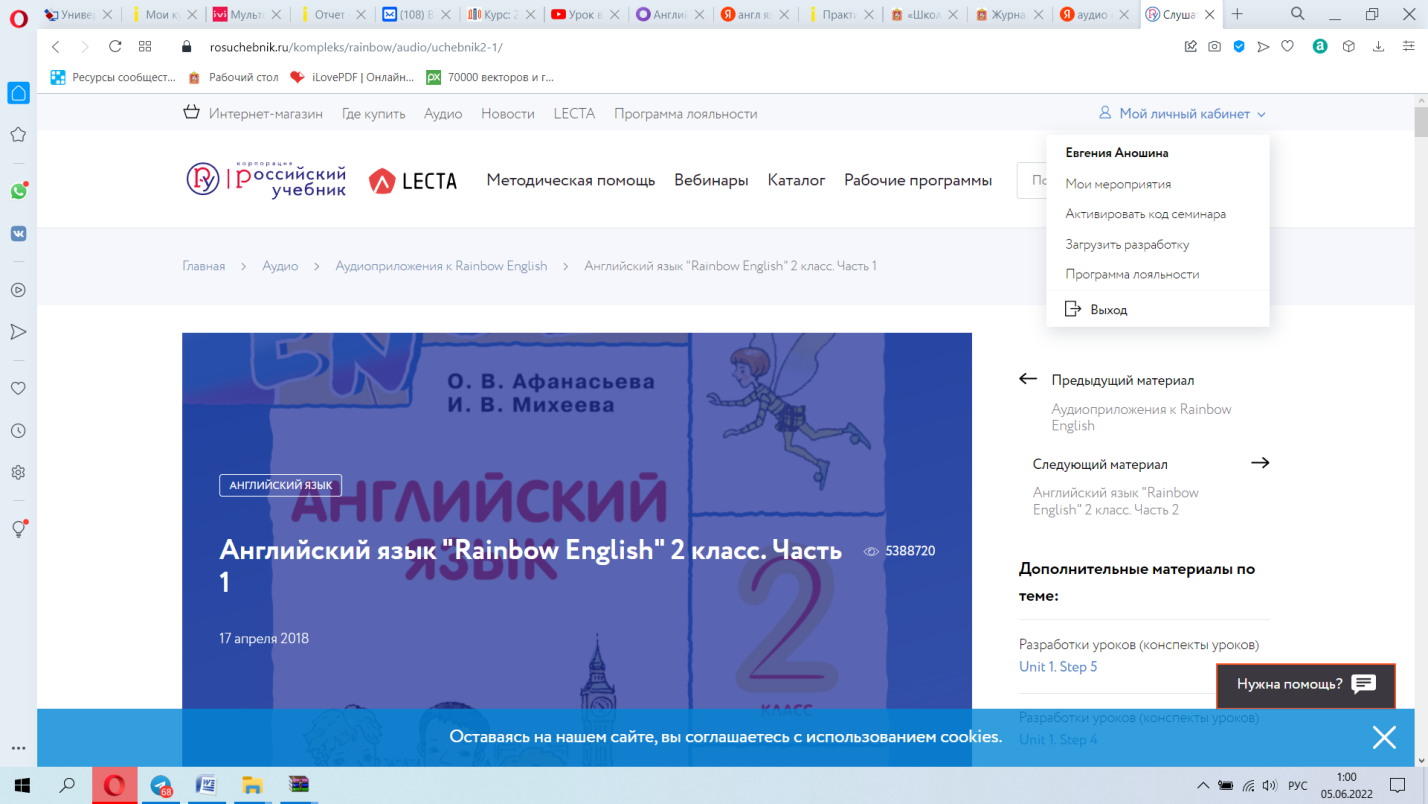Open the Нужна помощь? chat button
This screenshot has width=1428, height=804.
[x=1305, y=685]
